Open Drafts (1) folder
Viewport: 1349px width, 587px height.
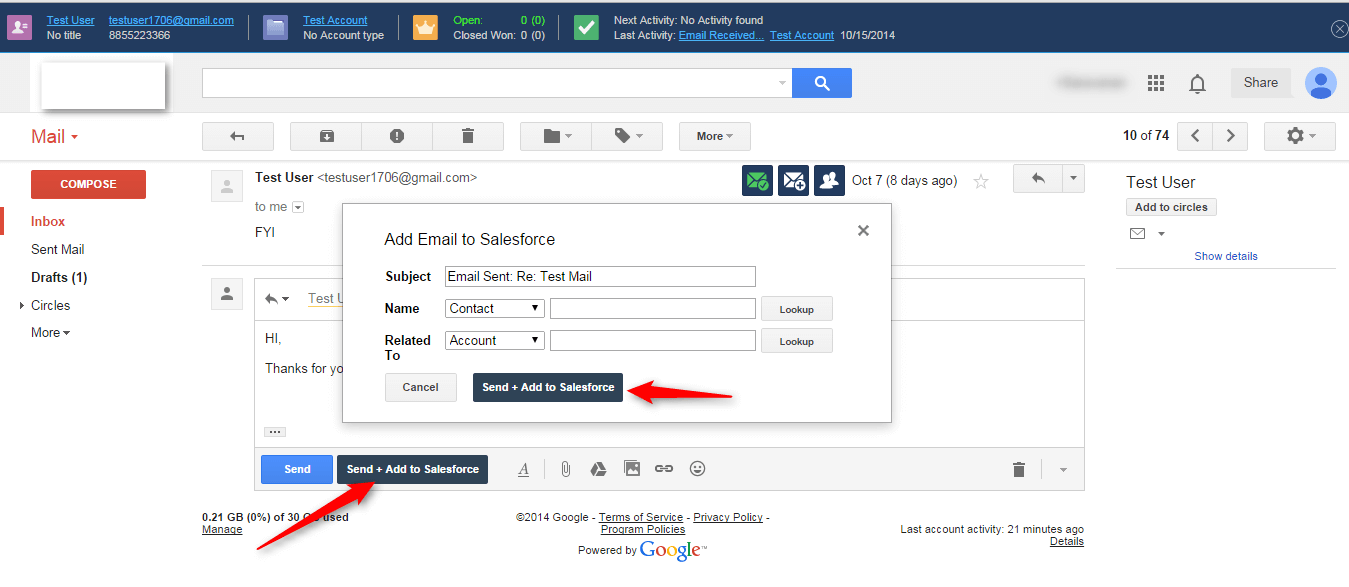[59, 277]
